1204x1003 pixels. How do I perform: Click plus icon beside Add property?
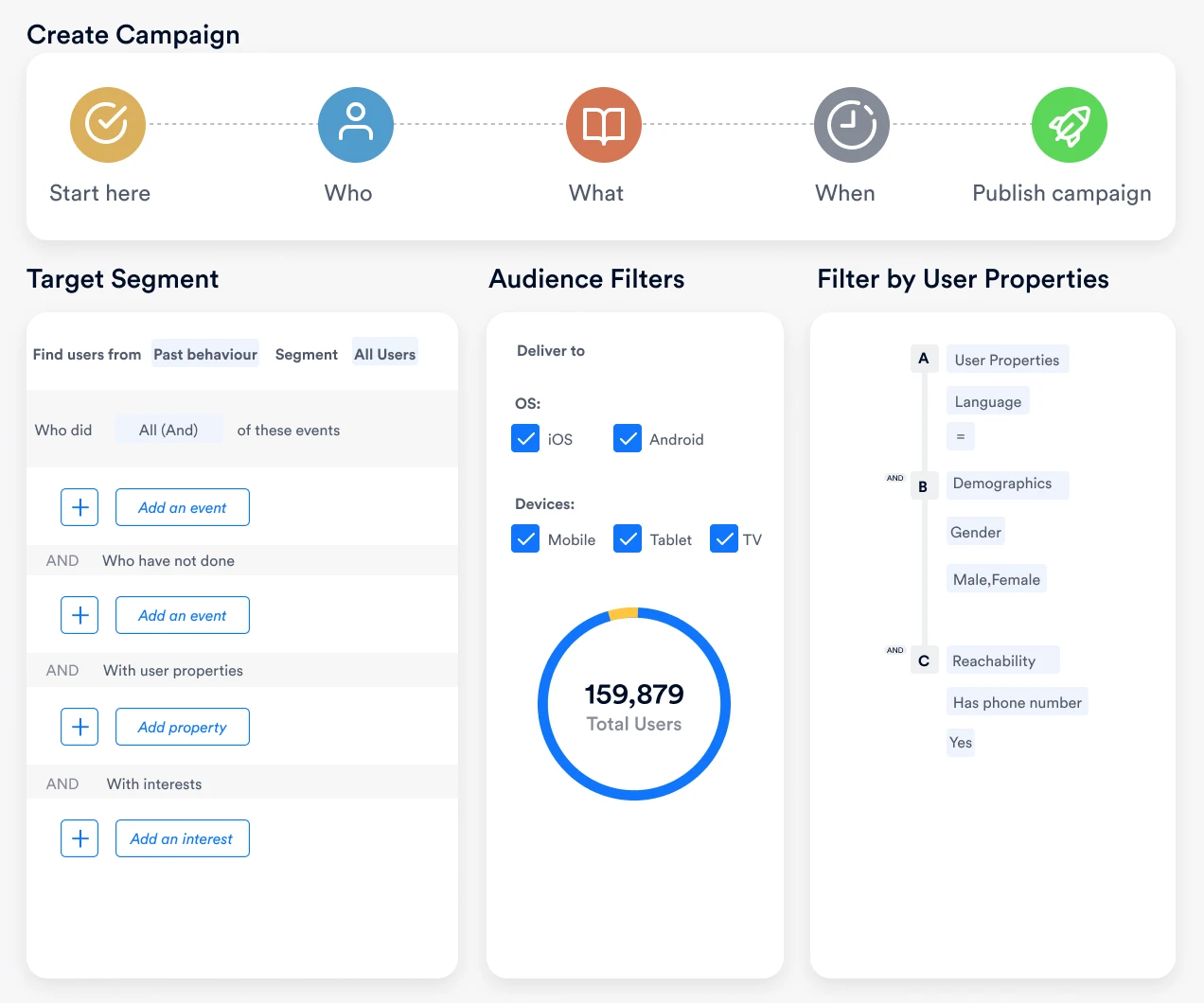80,727
